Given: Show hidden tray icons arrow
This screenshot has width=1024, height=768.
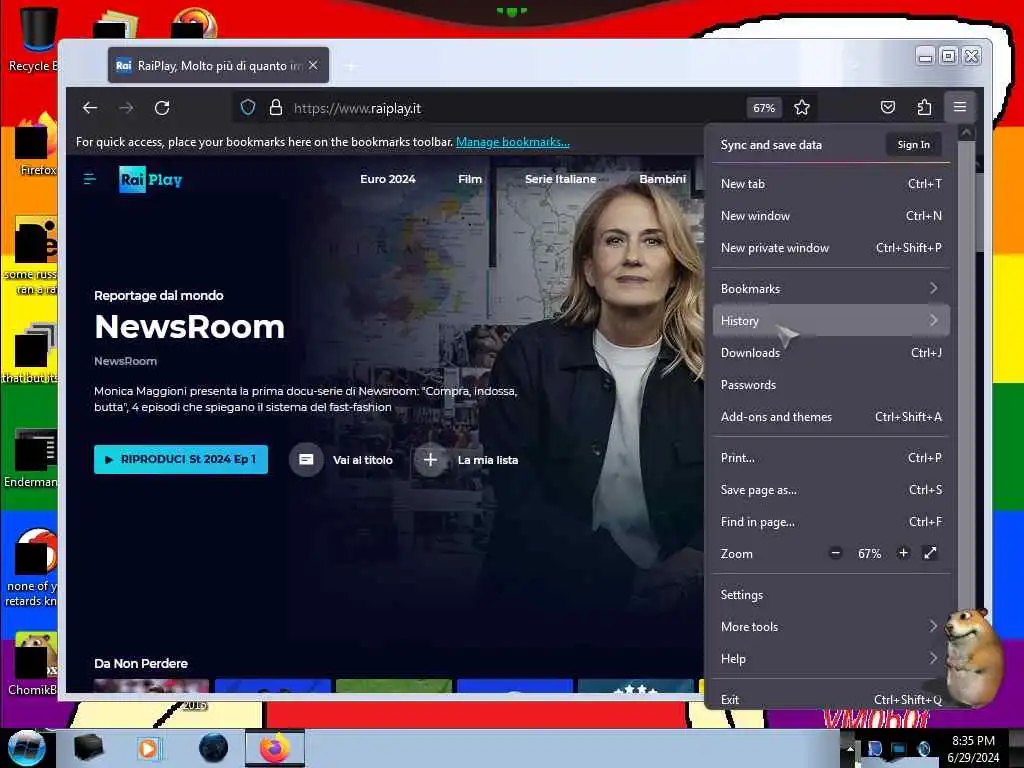Looking at the screenshot, I should pos(850,749).
